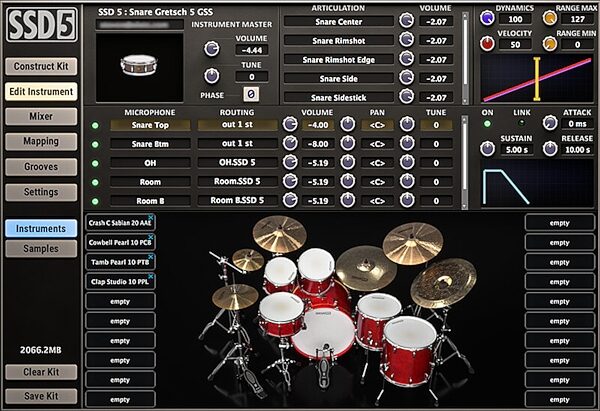This screenshot has height=411, width=600.
Task: Toggle the Phase invert button
Action: [251, 94]
